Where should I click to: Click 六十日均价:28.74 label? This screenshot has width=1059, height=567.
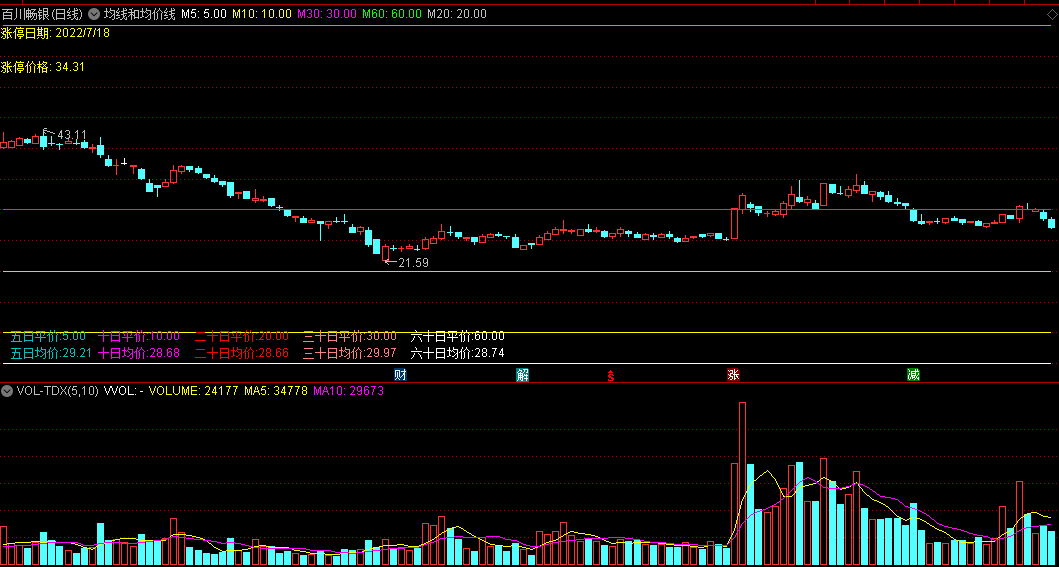pos(458,353)
